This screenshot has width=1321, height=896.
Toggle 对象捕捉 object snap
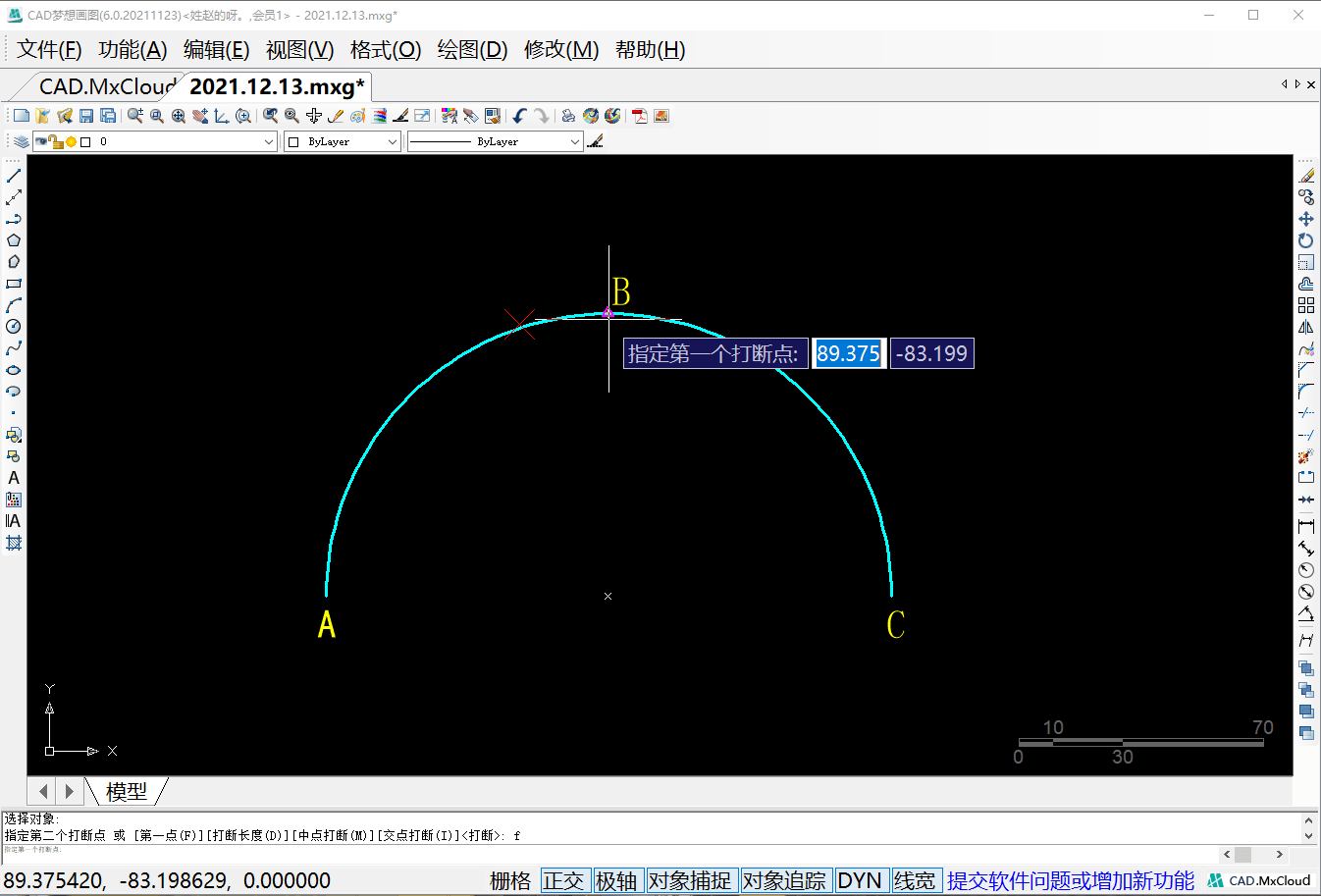[x=690, y=880]
